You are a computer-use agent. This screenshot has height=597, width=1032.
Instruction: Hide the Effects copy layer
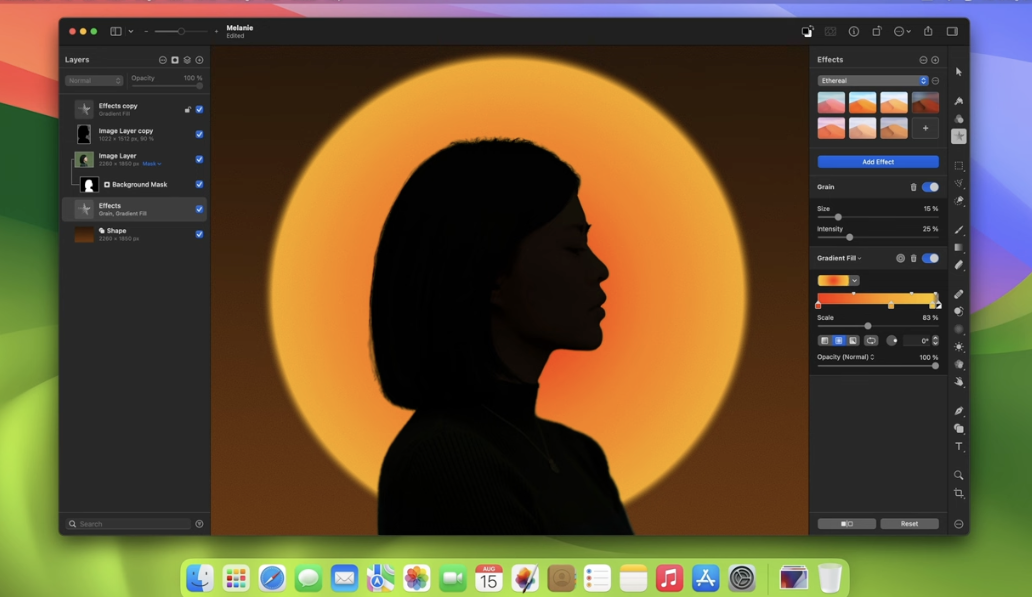[x=199, y=109]
